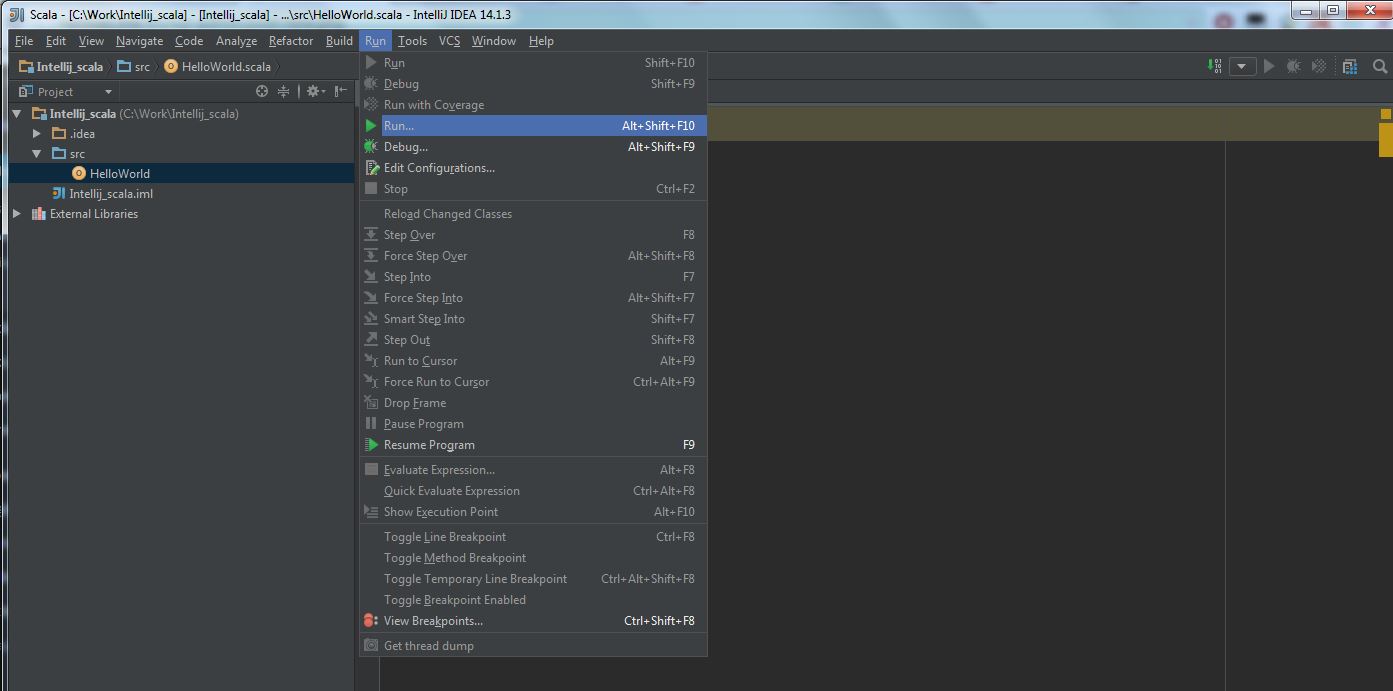Viewport: 1393px width, 691px height.
Task: Click Show Execution Point entry
Action: pos(533,512)
